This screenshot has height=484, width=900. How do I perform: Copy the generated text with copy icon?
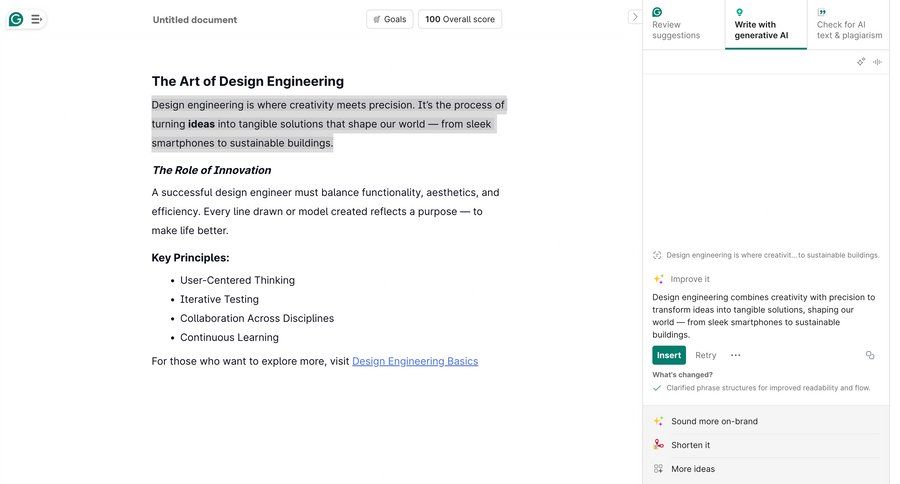870,355
